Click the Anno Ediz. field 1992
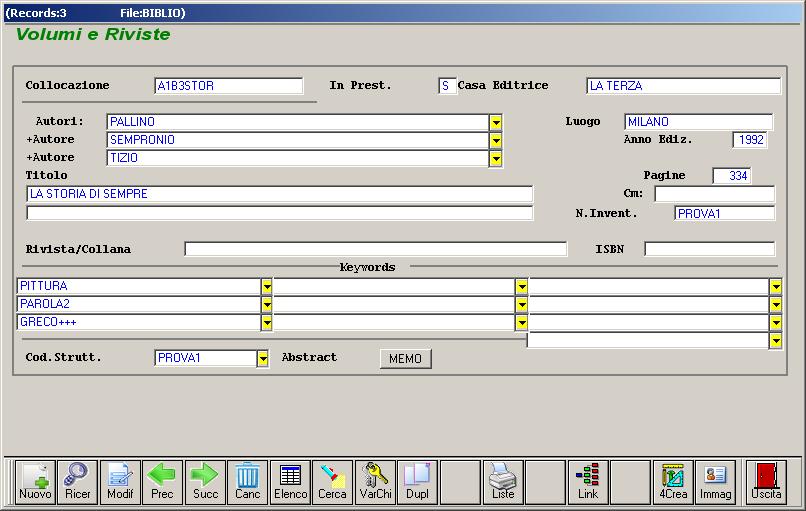 tap(750, 140)
